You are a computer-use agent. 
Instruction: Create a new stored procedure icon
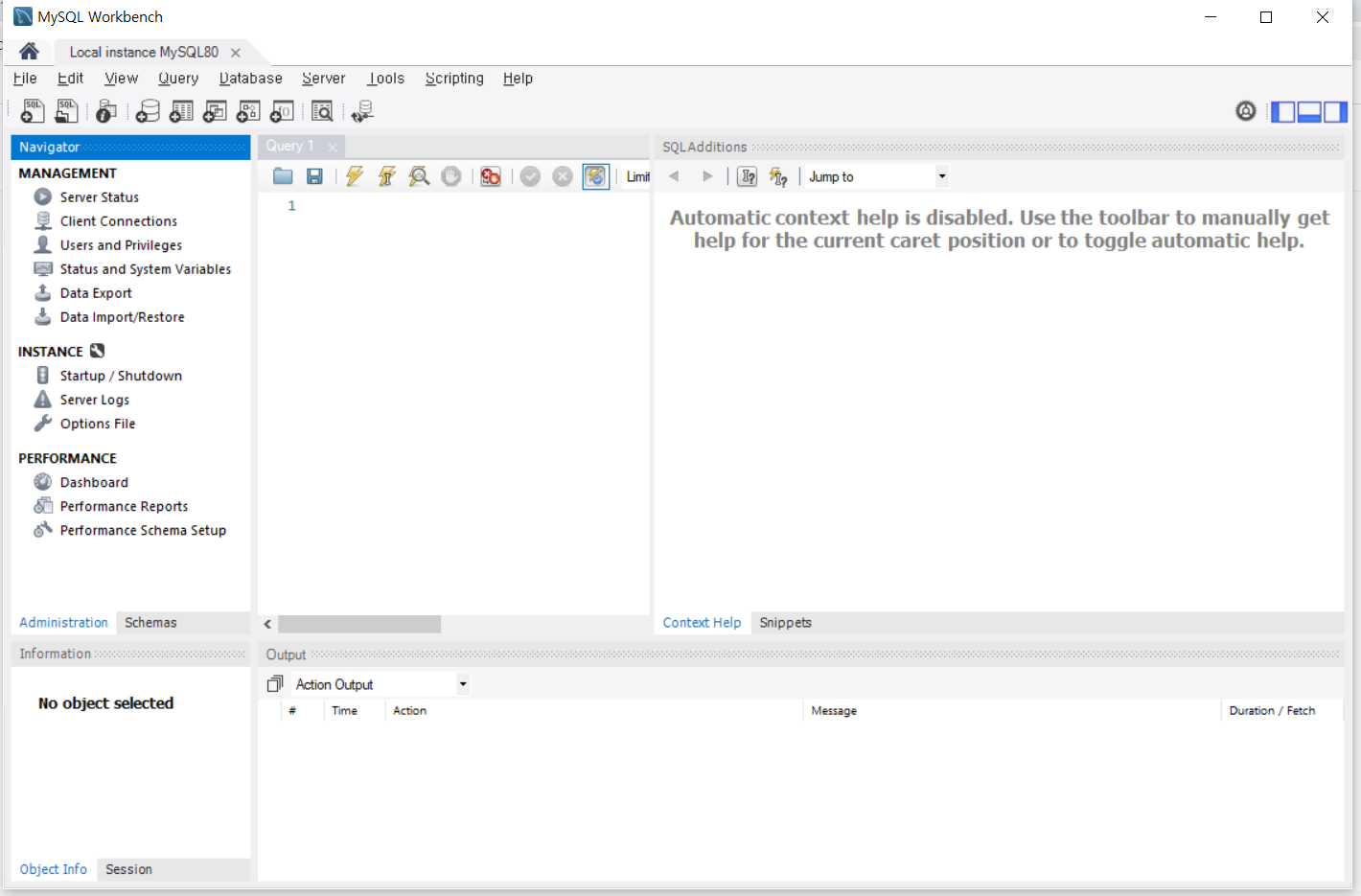coord(248,111)
